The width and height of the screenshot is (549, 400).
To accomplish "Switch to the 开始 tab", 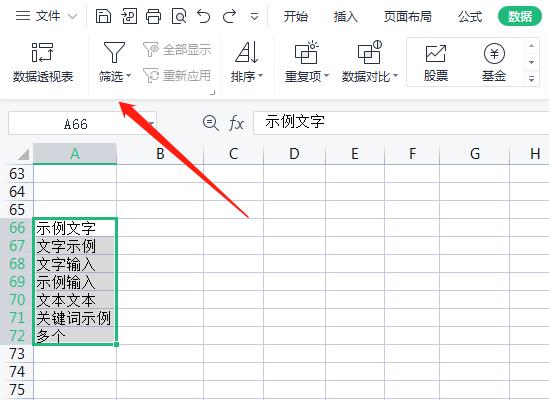I will pyautogui.click(x=296, y=16).
